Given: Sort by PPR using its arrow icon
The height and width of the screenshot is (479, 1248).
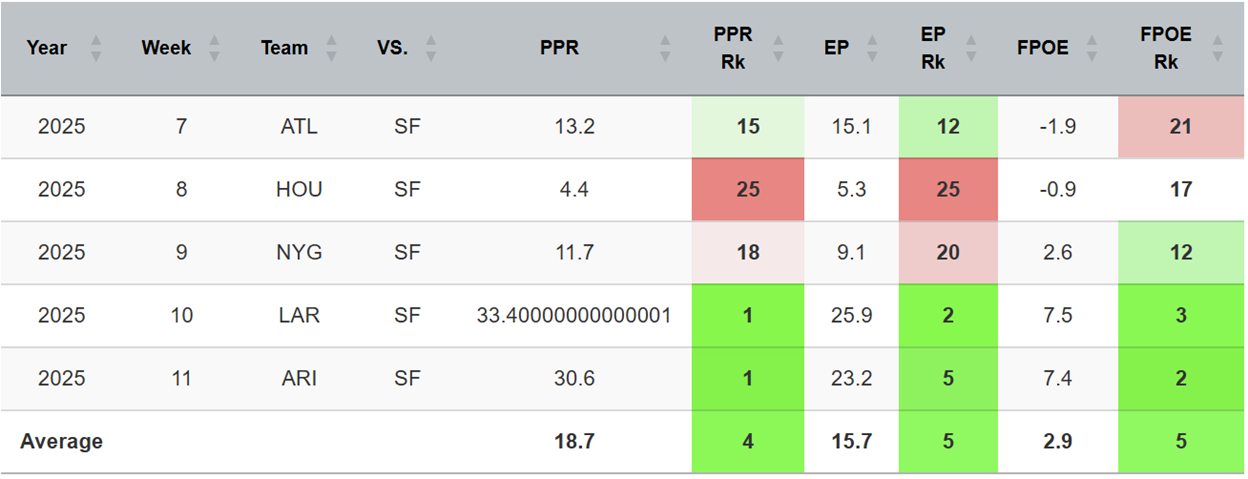Looking at the screenshot, I should click(665, 48).
